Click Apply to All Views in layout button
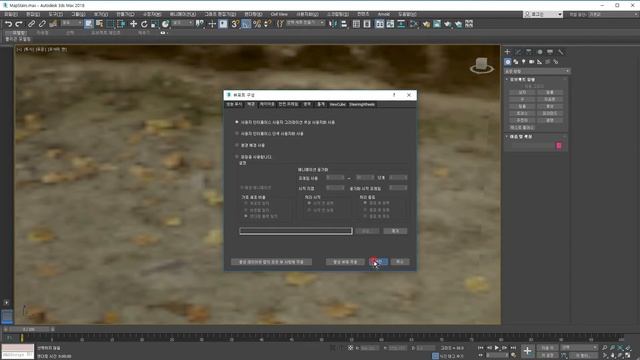 (271, 262)
